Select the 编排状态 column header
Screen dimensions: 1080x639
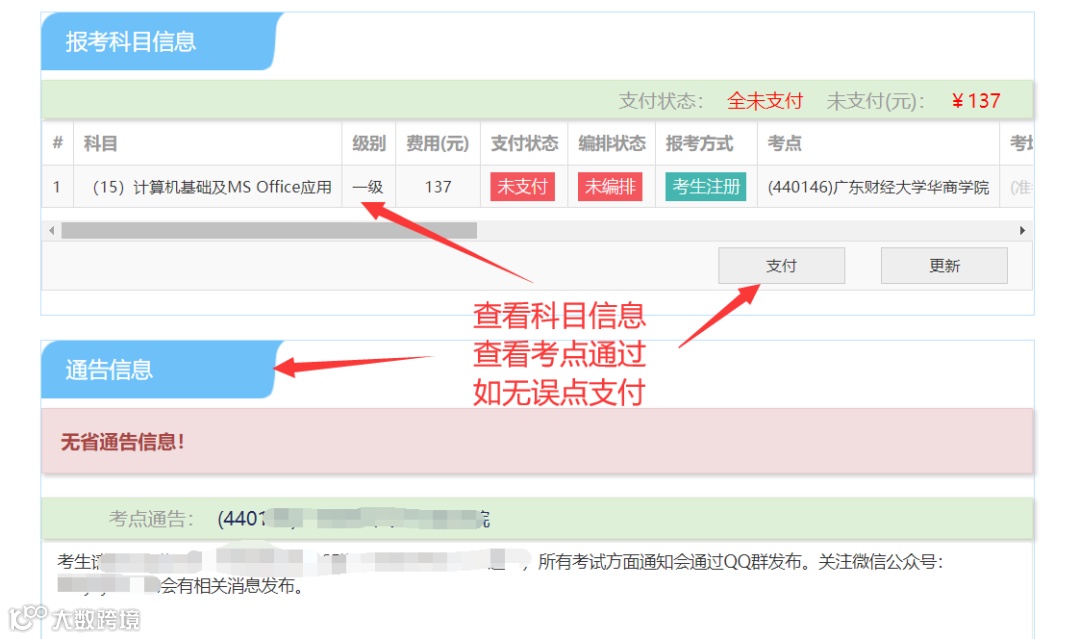[x=612, y=143]
